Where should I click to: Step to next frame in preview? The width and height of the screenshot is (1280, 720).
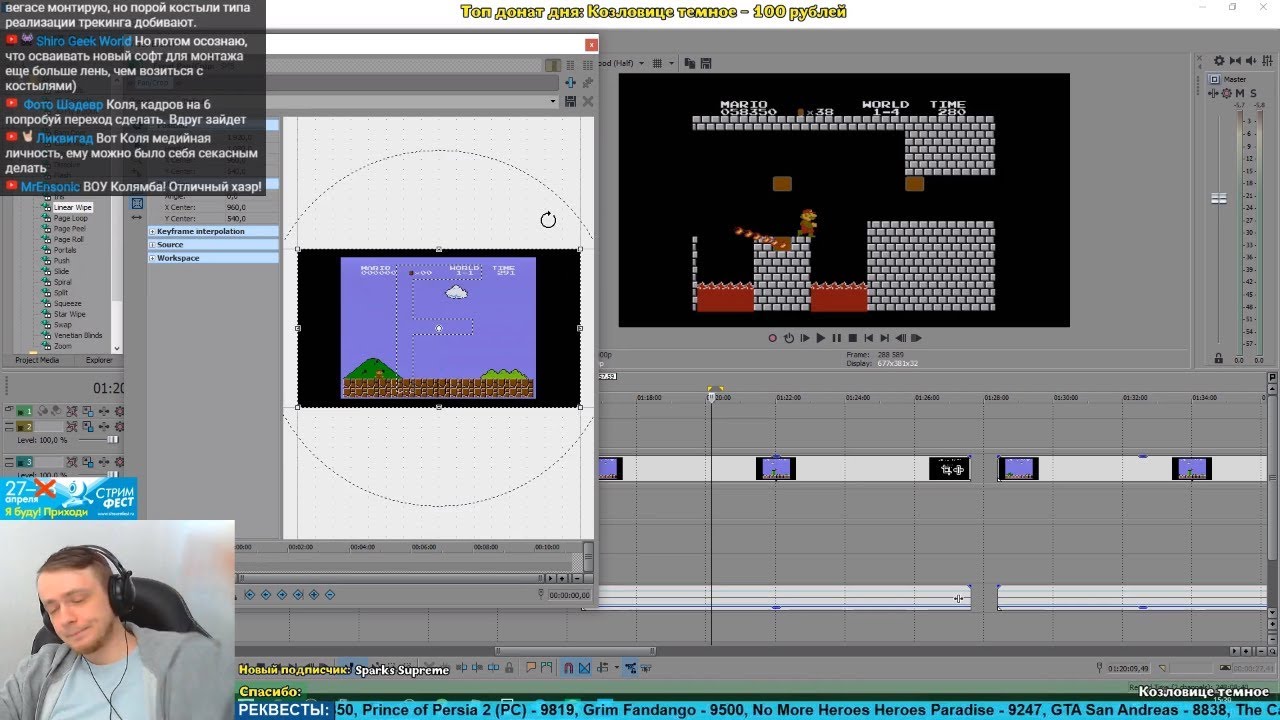click(x=915, y=338)
